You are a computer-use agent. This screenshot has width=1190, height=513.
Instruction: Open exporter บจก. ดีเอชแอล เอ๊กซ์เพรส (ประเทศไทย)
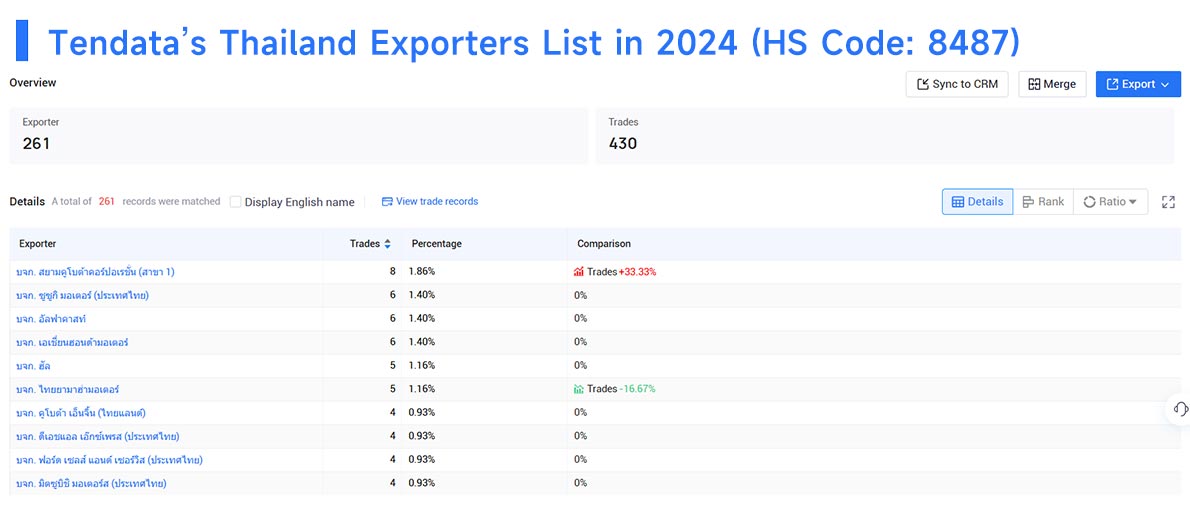click(97, 436)
